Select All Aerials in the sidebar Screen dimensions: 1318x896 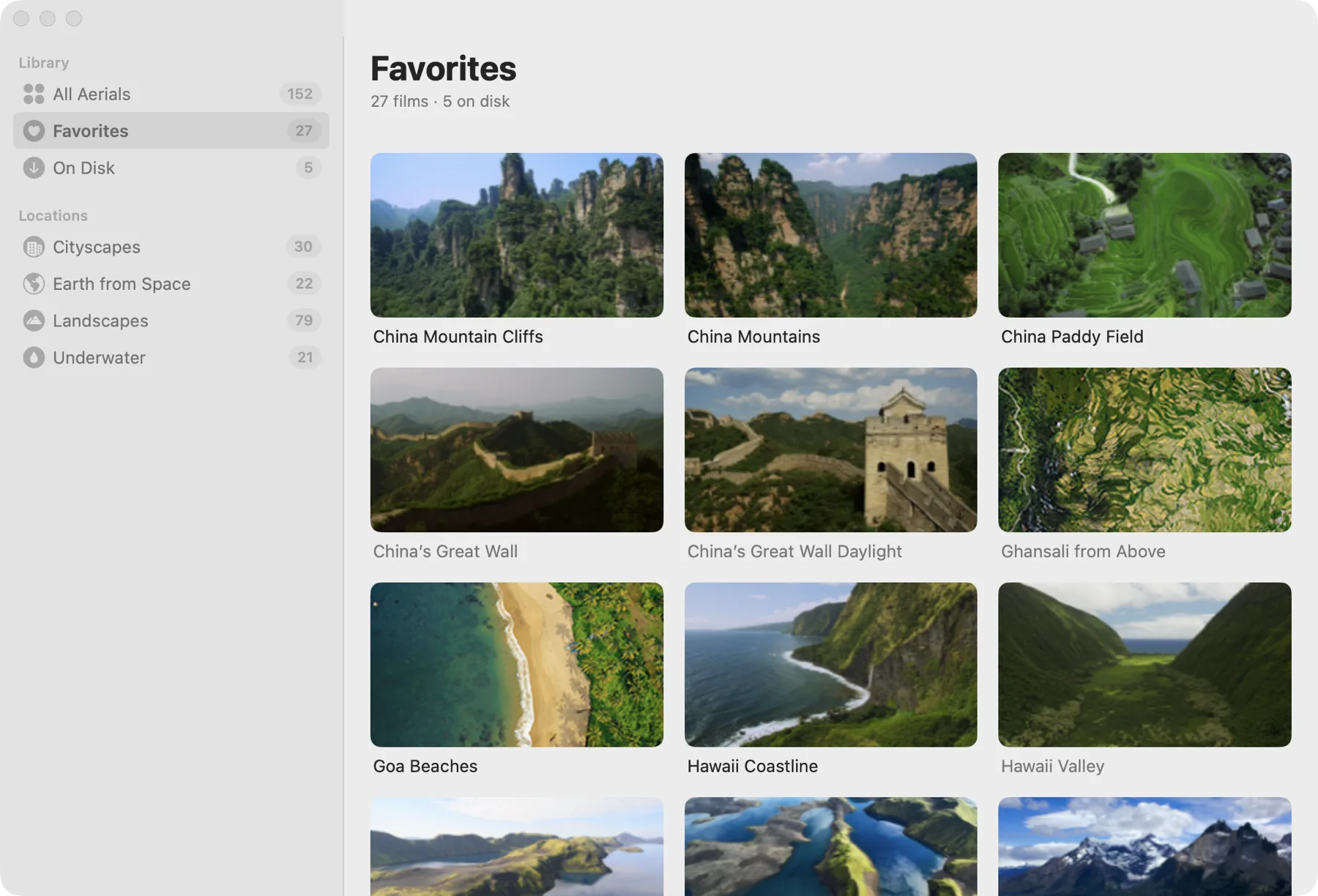click(171, 94)
